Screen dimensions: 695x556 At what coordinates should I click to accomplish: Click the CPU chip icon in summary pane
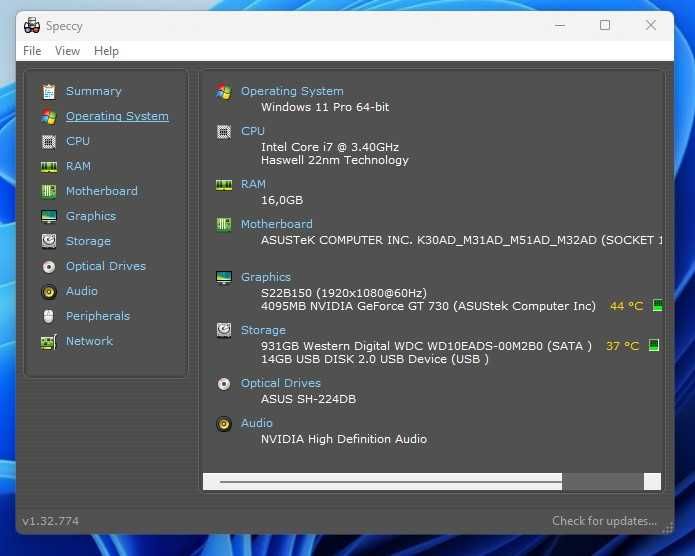(224, 132)
